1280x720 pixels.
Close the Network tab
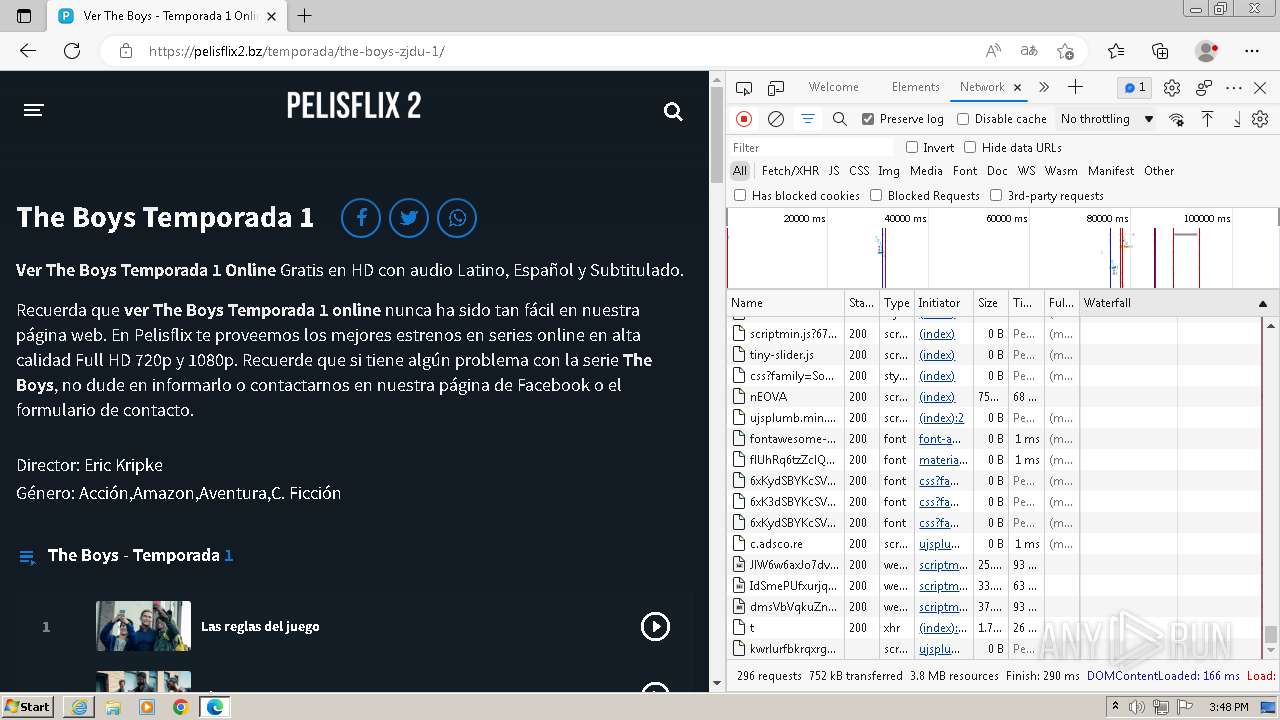tap(1017, 88)
